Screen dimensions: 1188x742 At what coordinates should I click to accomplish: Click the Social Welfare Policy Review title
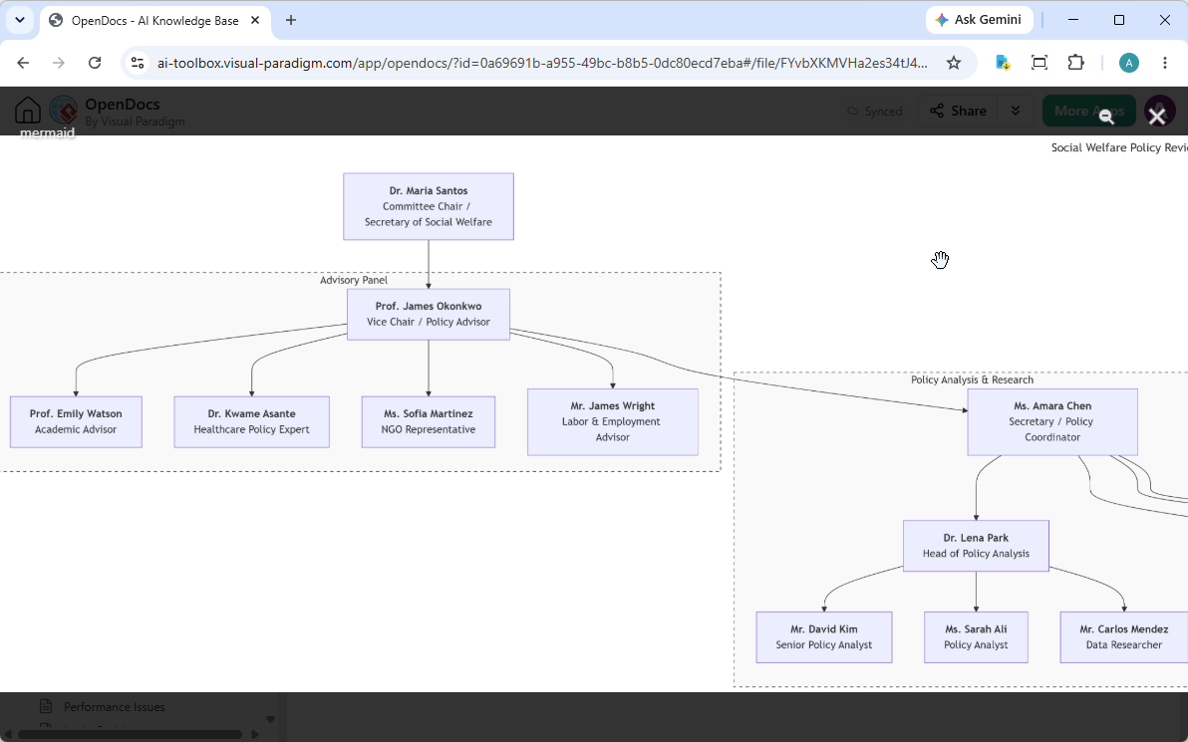click(x=1119, y=147)
